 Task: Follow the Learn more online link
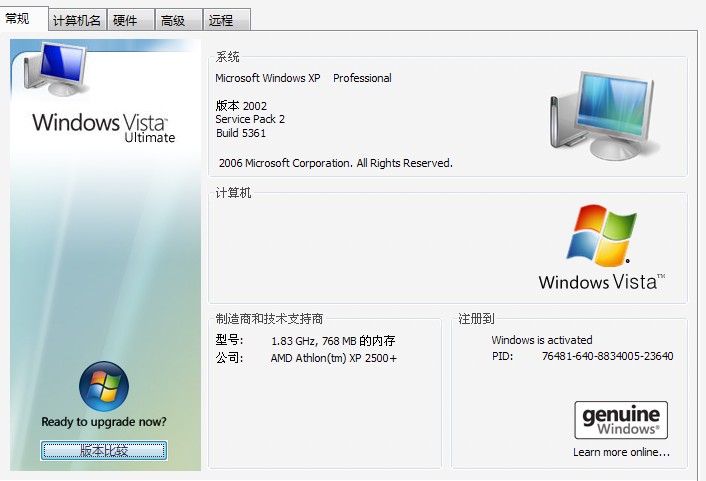(x=621, y=452)
